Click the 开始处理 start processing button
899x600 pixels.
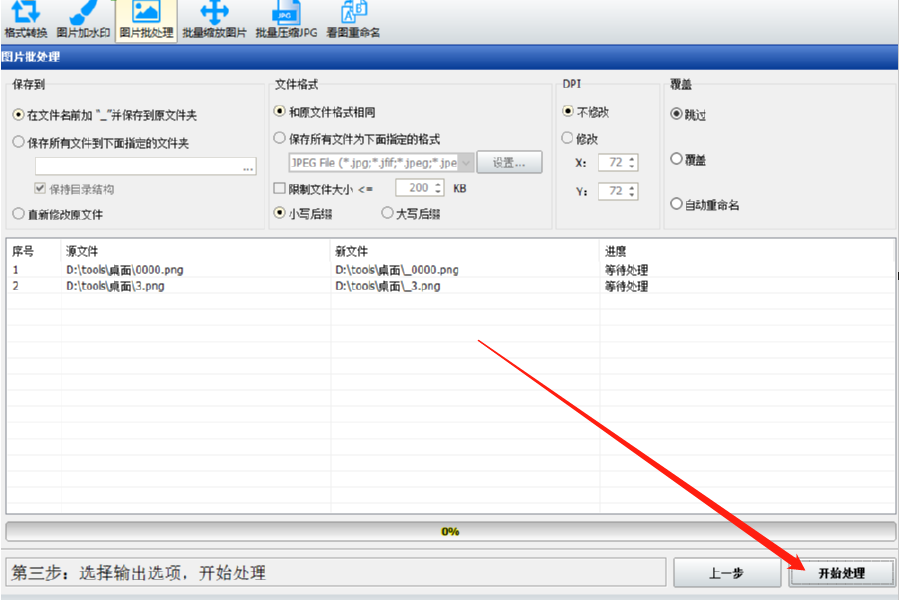click(842, 573)
